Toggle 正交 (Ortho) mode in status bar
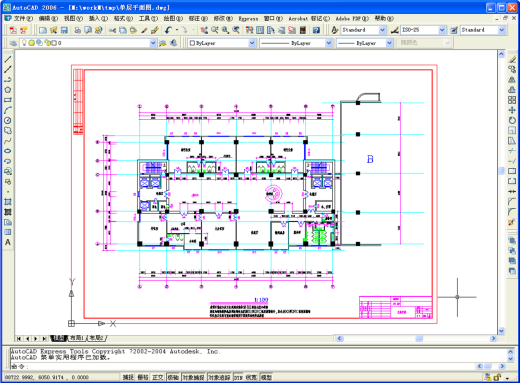 (158, 377)
